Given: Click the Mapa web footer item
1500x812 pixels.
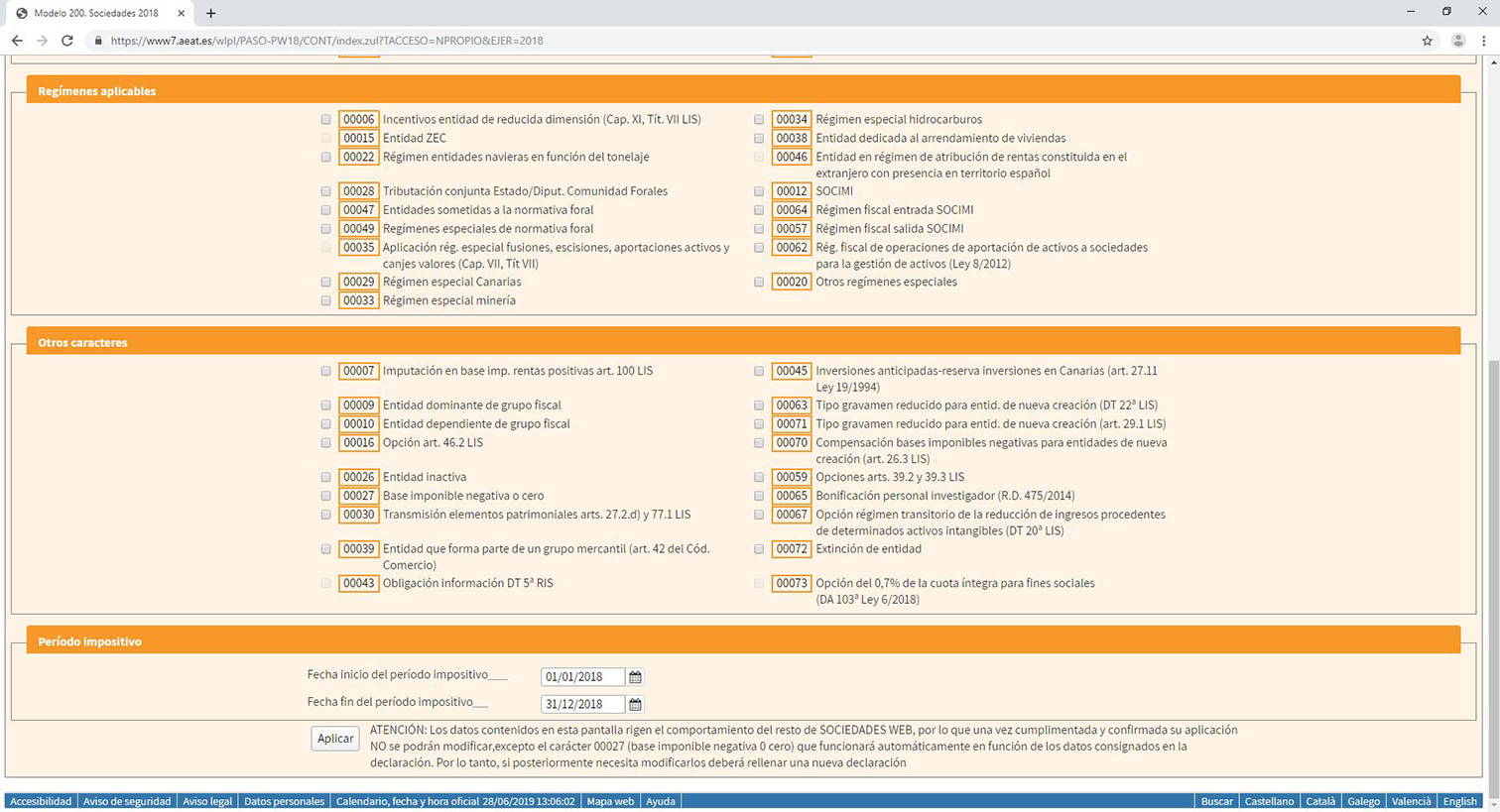Looking at the screenshot, I should coord(610,801).
